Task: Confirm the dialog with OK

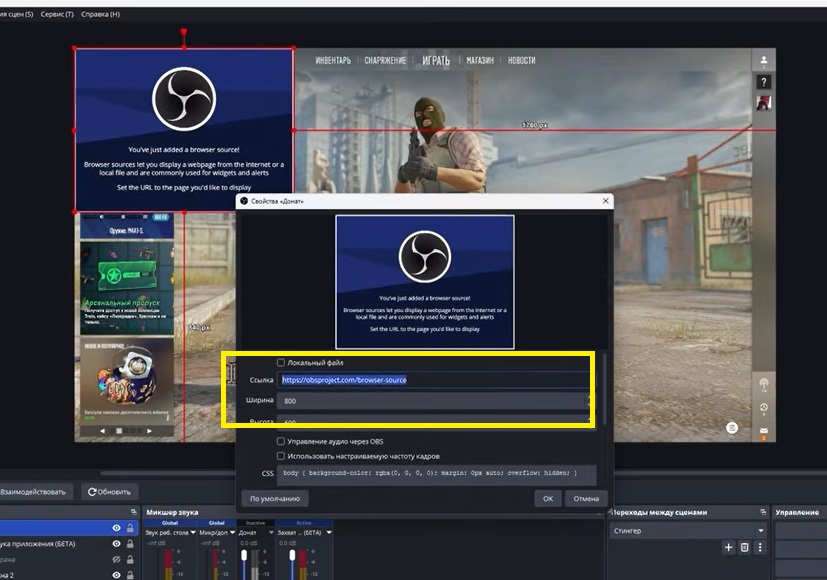Action: (x=548, y=498)
